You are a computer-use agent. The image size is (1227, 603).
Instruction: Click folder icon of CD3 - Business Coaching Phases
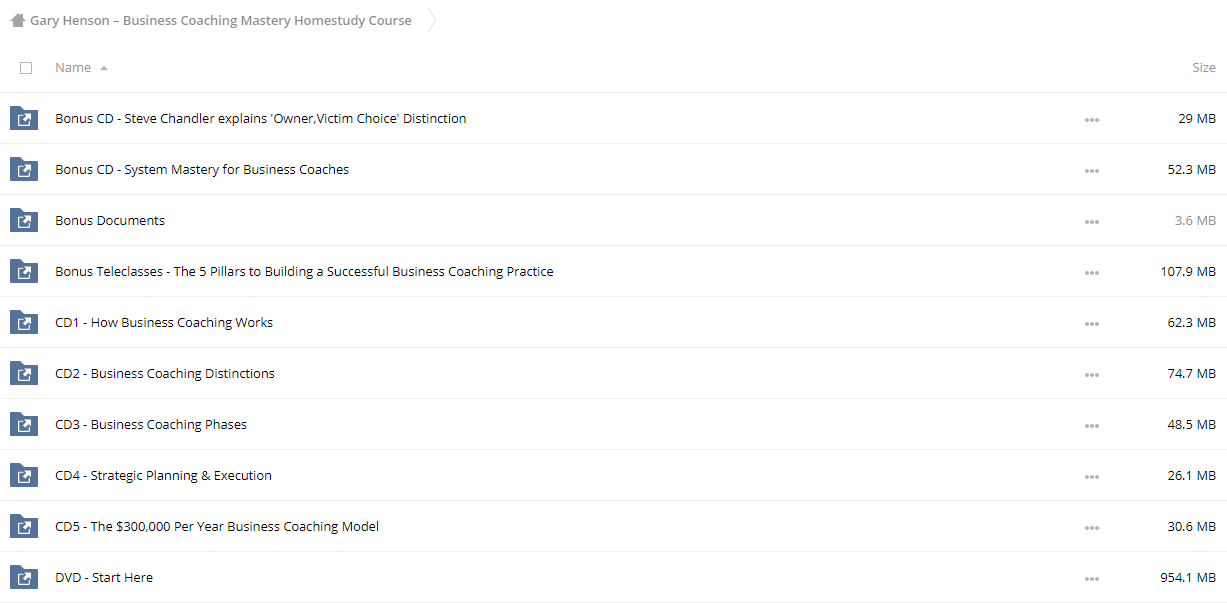coord(23,424)
